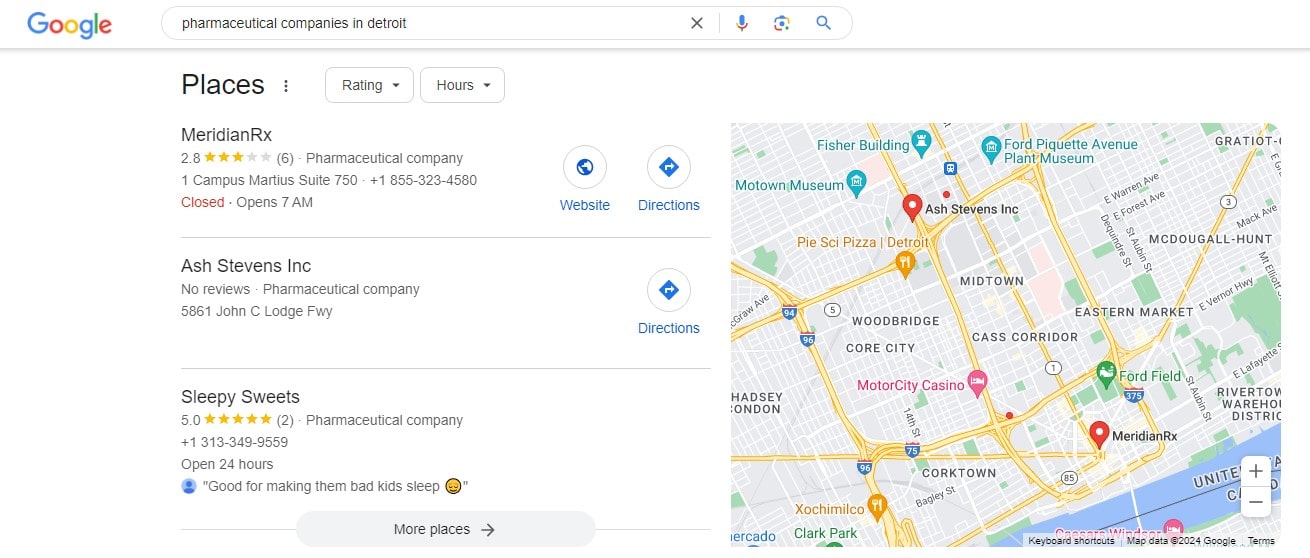Screen dimensions: 1310x558
Task: Open the MeridianRx listing title
Action: click(226, 135)
